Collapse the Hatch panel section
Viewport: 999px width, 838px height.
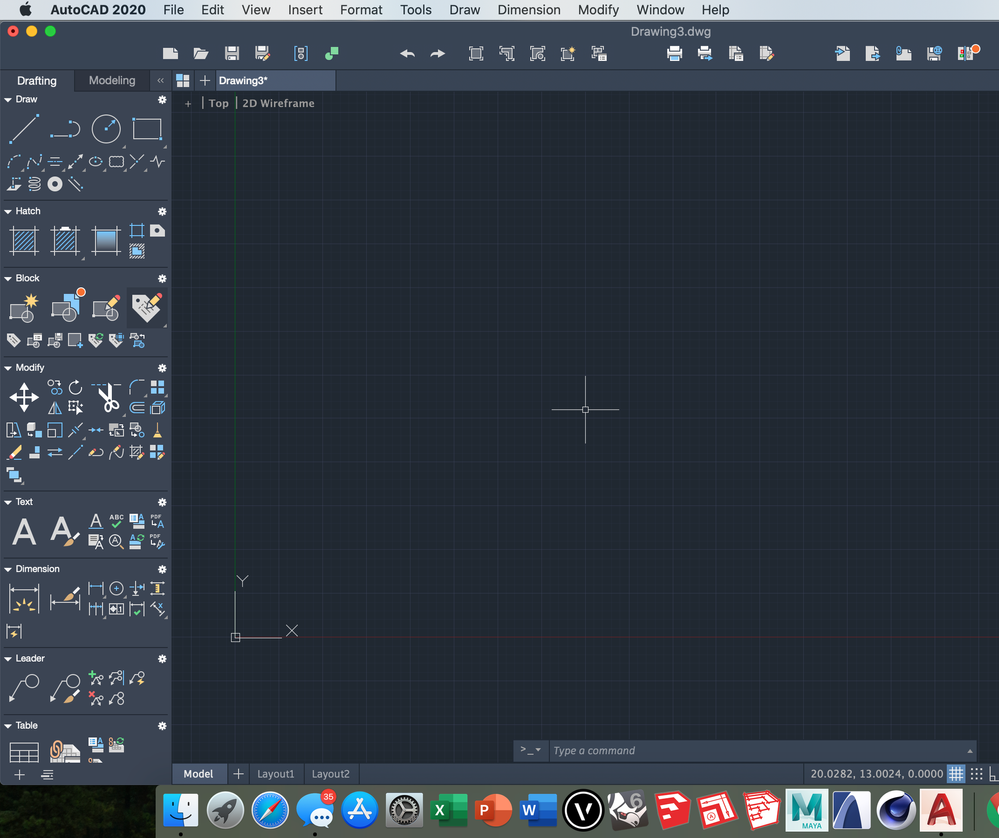[8, 211]
